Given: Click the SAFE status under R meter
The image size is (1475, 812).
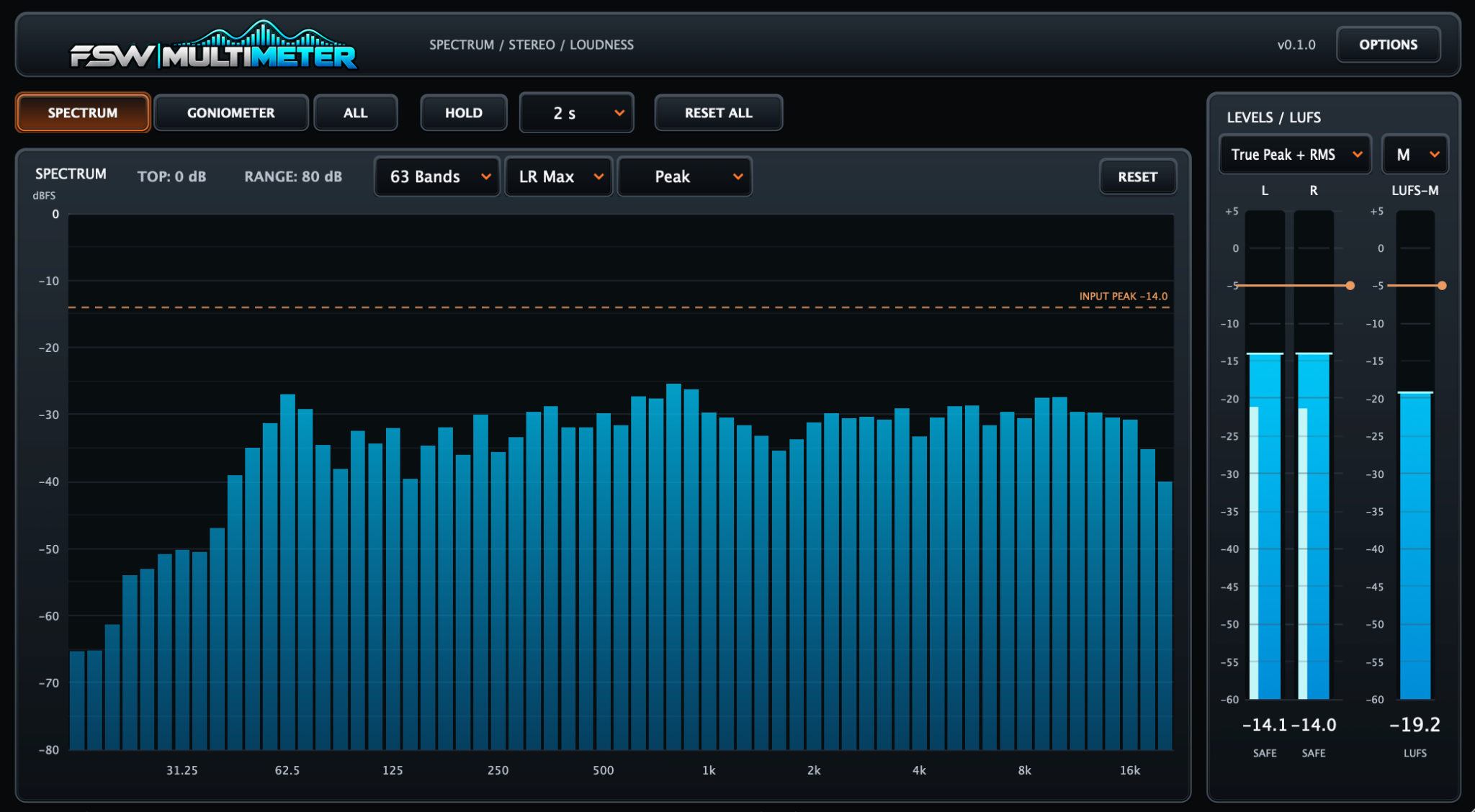Looking at the screenshot, I should pos(1314,753).
